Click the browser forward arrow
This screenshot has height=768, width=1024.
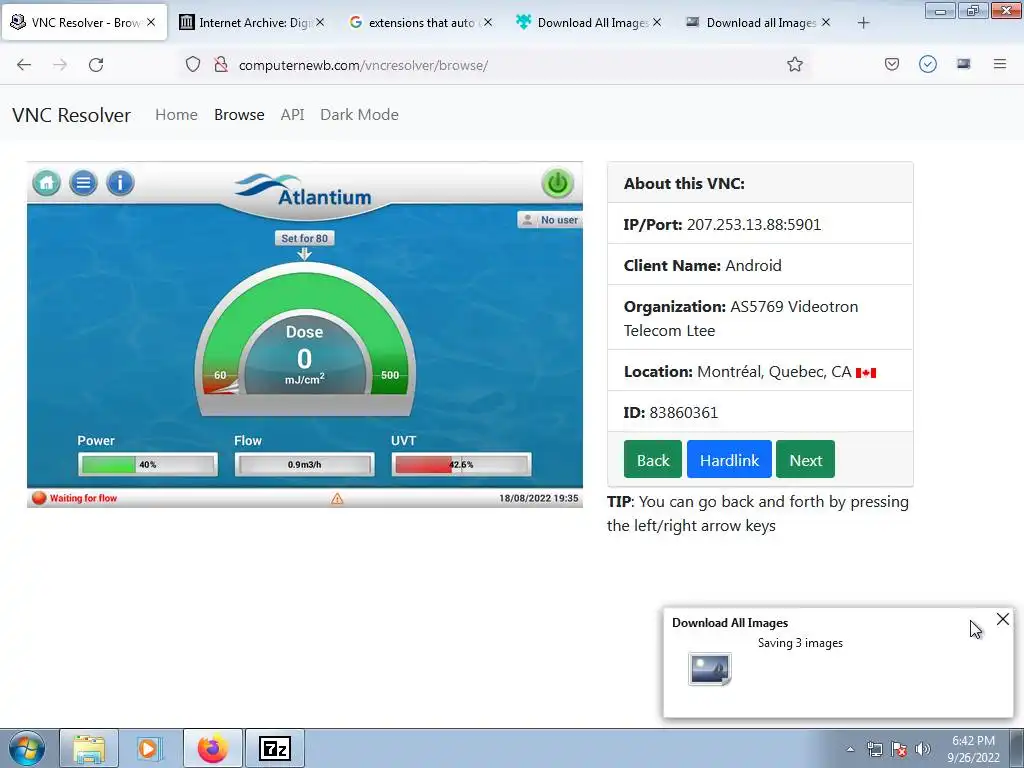tap(60, 65)
